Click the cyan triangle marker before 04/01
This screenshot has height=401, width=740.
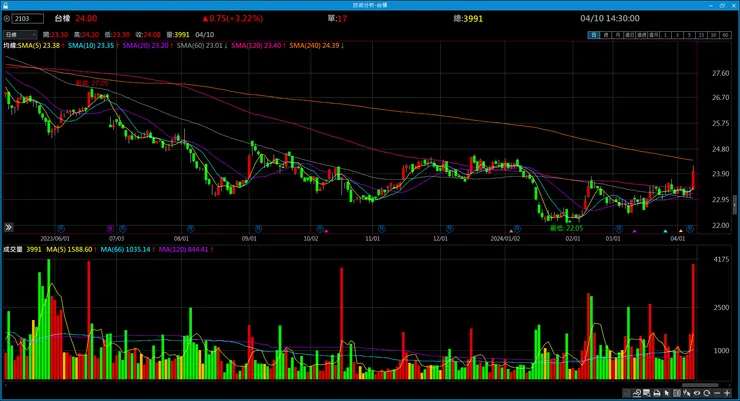coord(665,231)
